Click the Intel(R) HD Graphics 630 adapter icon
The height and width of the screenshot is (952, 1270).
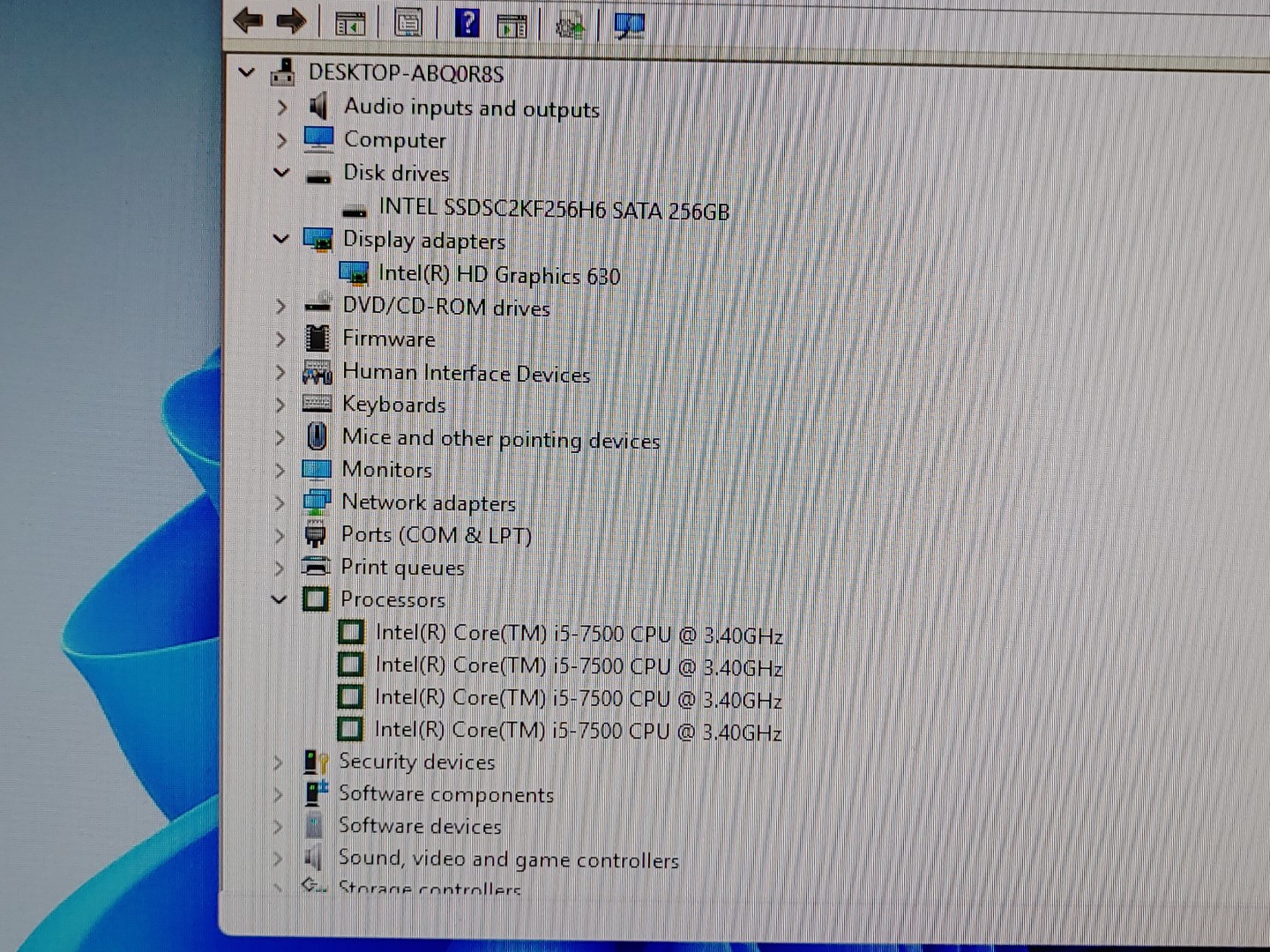click(x=356, y=274)
